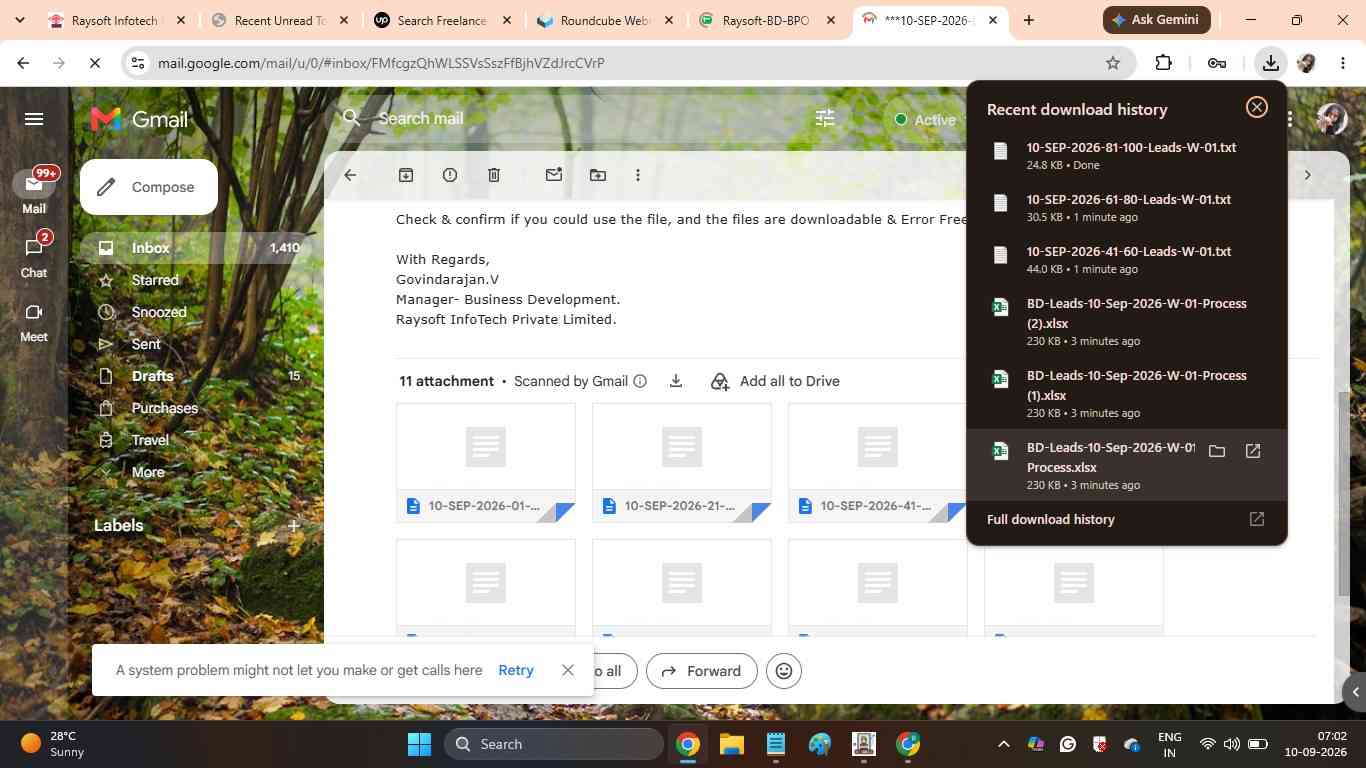Open Move to folder icon

(x=598, y=175)
